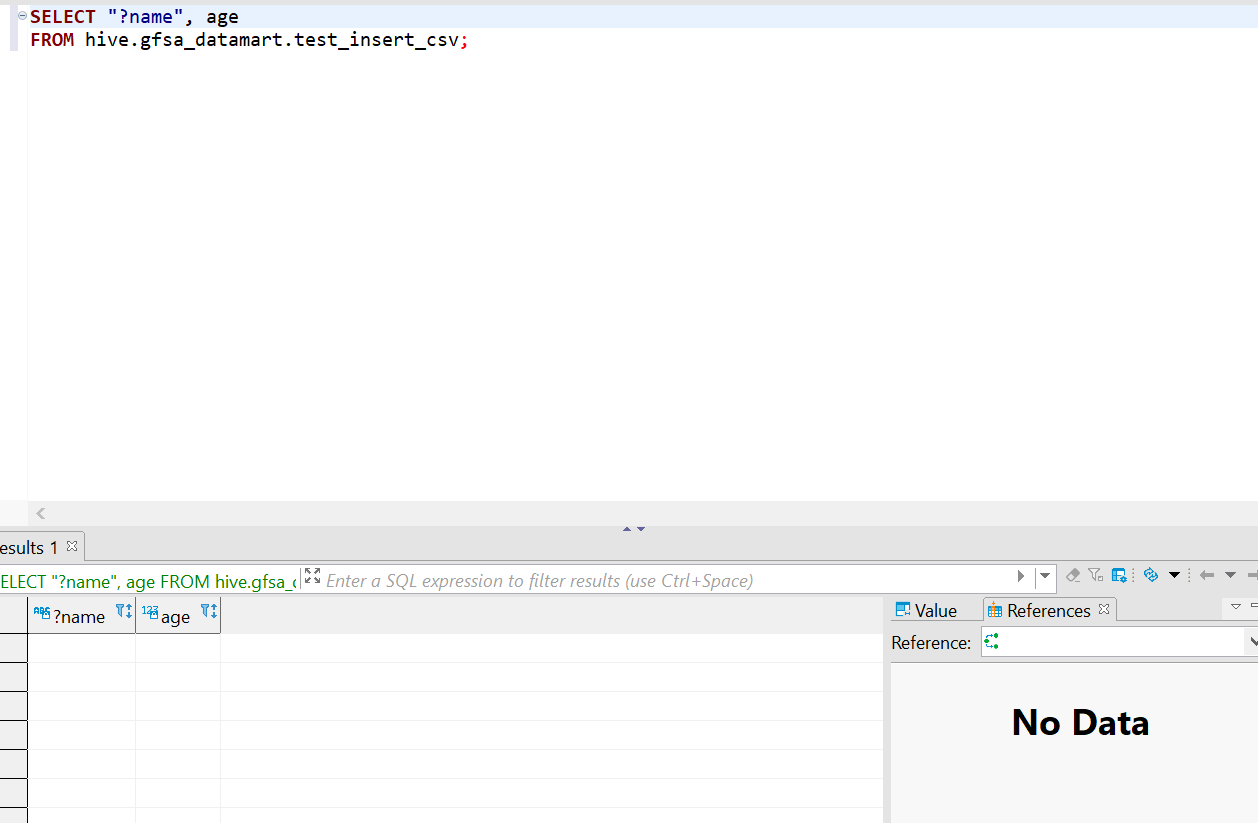Switch to the Value tab

click(x=935, y=608)
